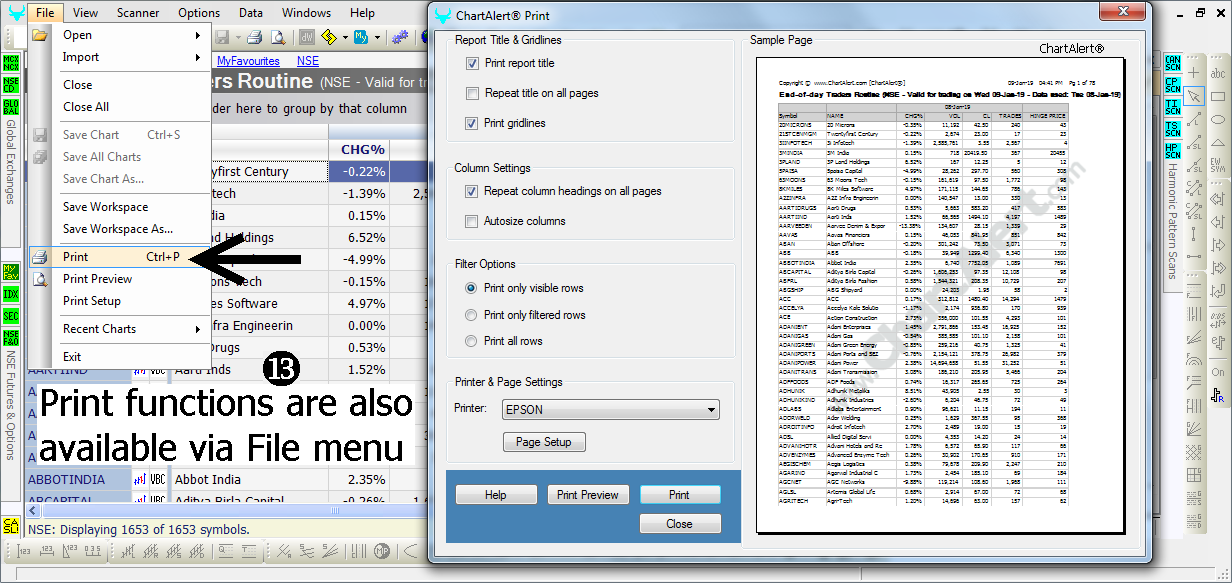The image size is (1232, 583).
Task: Open the MCX NCX exchange panel
Action: click(x=11, y=64)
